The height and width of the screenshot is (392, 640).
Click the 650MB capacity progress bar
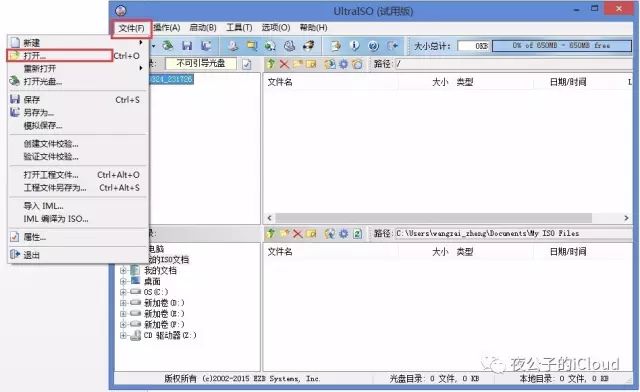coord(562,45)
